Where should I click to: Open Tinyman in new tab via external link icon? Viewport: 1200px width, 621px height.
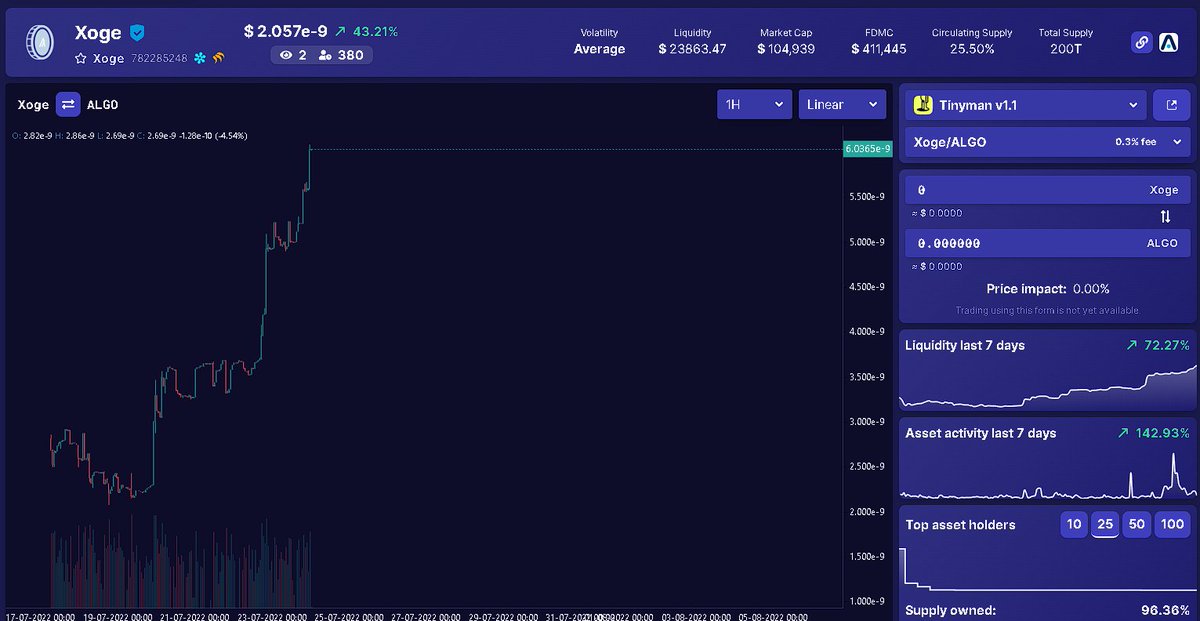click(x=1172, y=104)
